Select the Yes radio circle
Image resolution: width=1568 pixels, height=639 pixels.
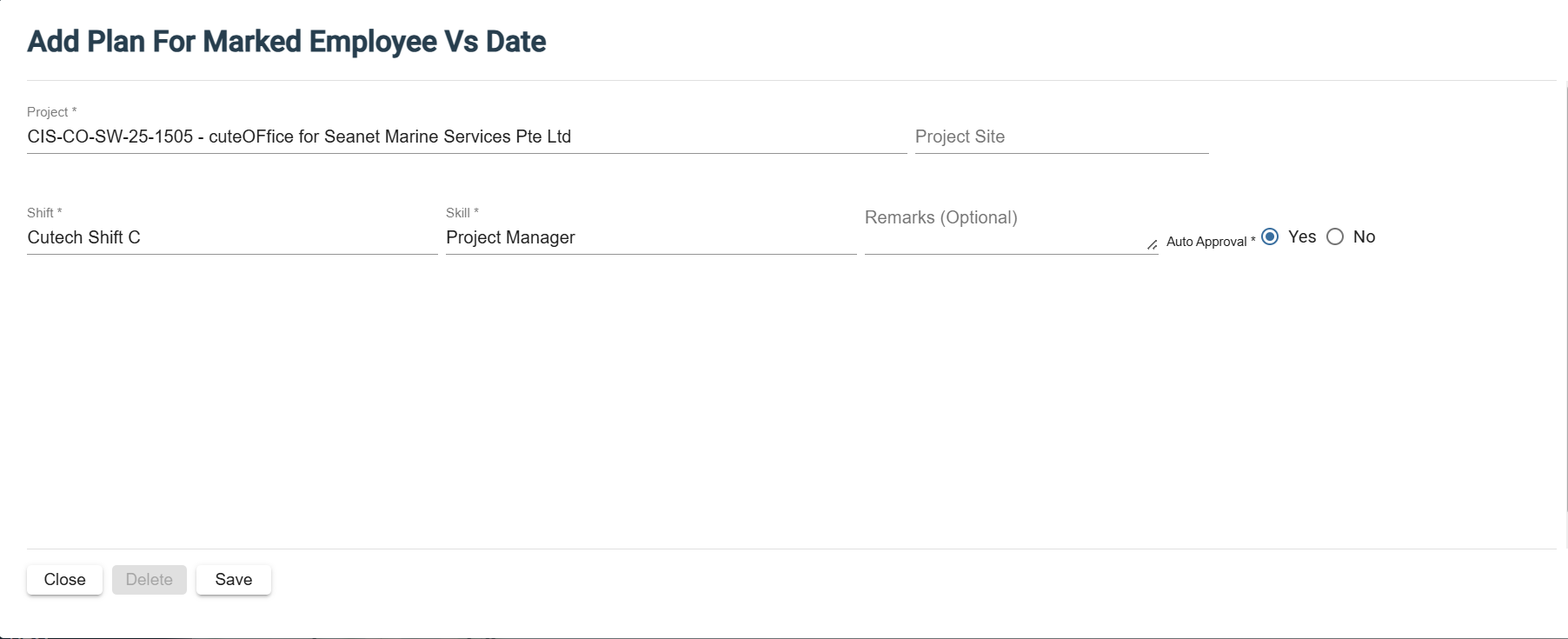point(1270,236)
